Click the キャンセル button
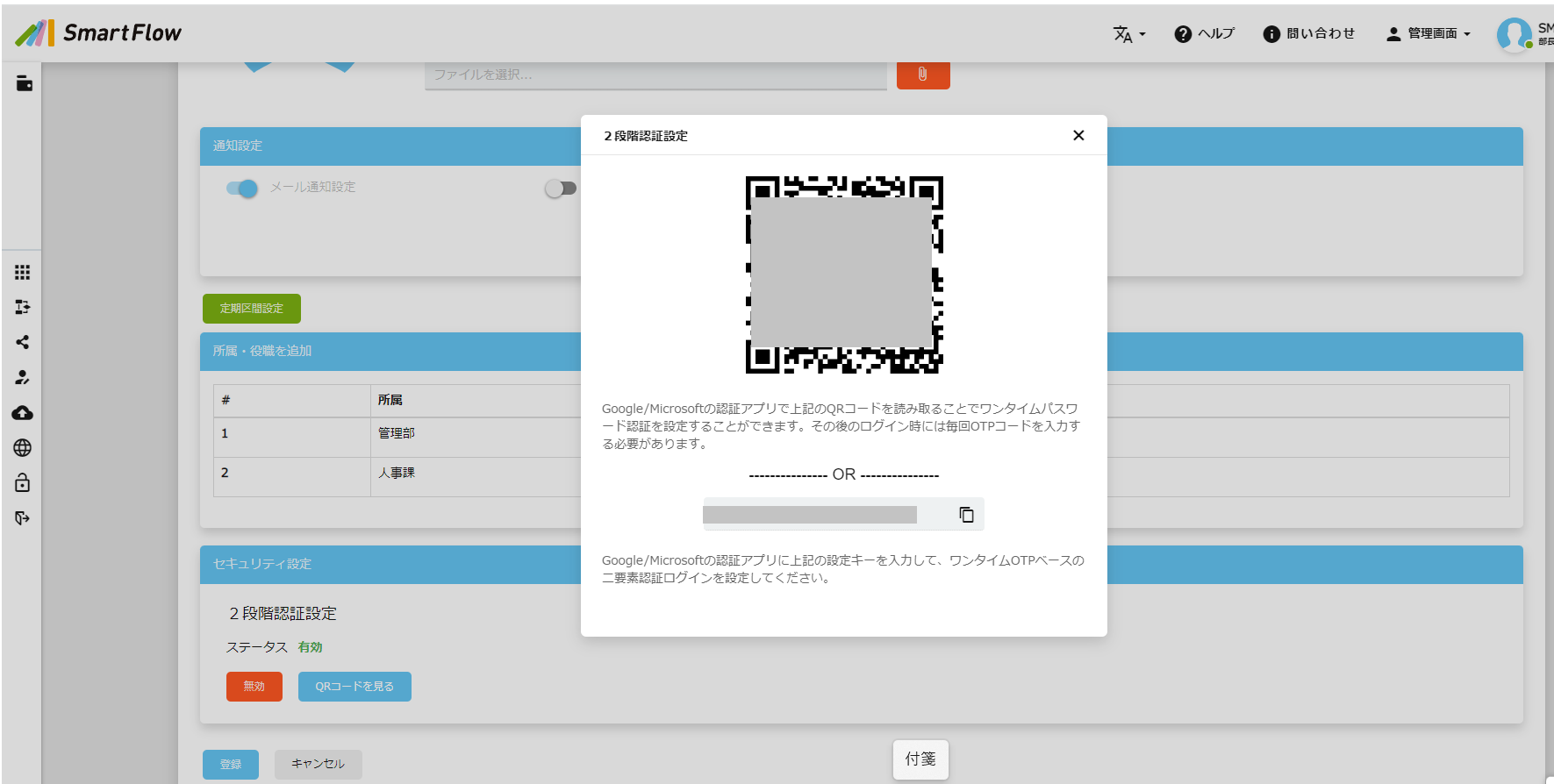Viewport: 1554px width, 784px height. click(318, 765)
